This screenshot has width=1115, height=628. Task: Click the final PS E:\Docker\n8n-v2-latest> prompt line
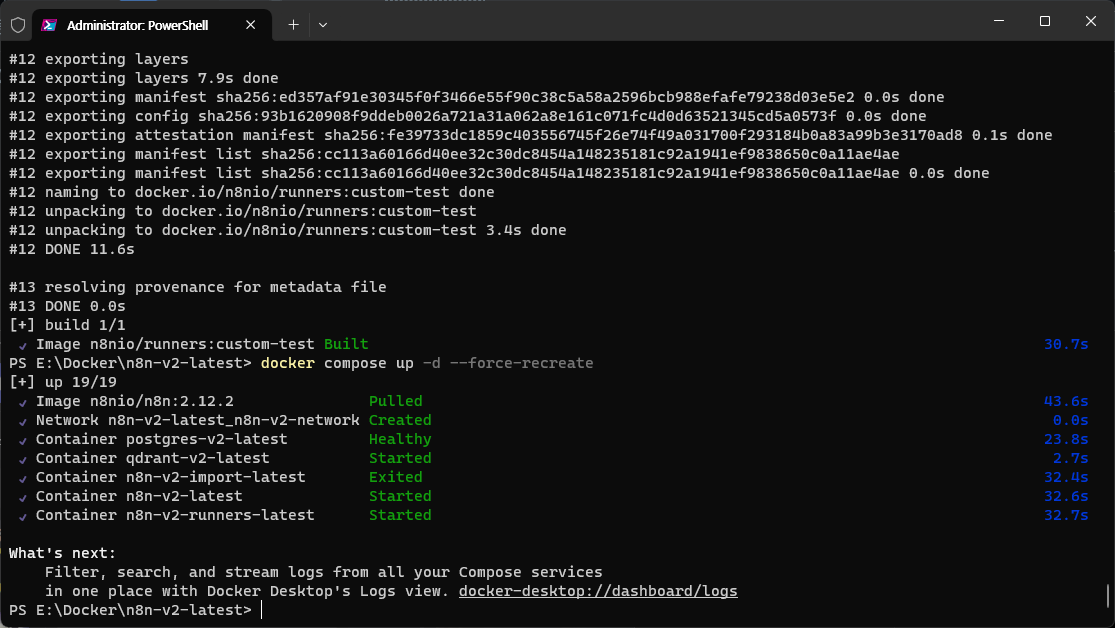tap(130, 610)
